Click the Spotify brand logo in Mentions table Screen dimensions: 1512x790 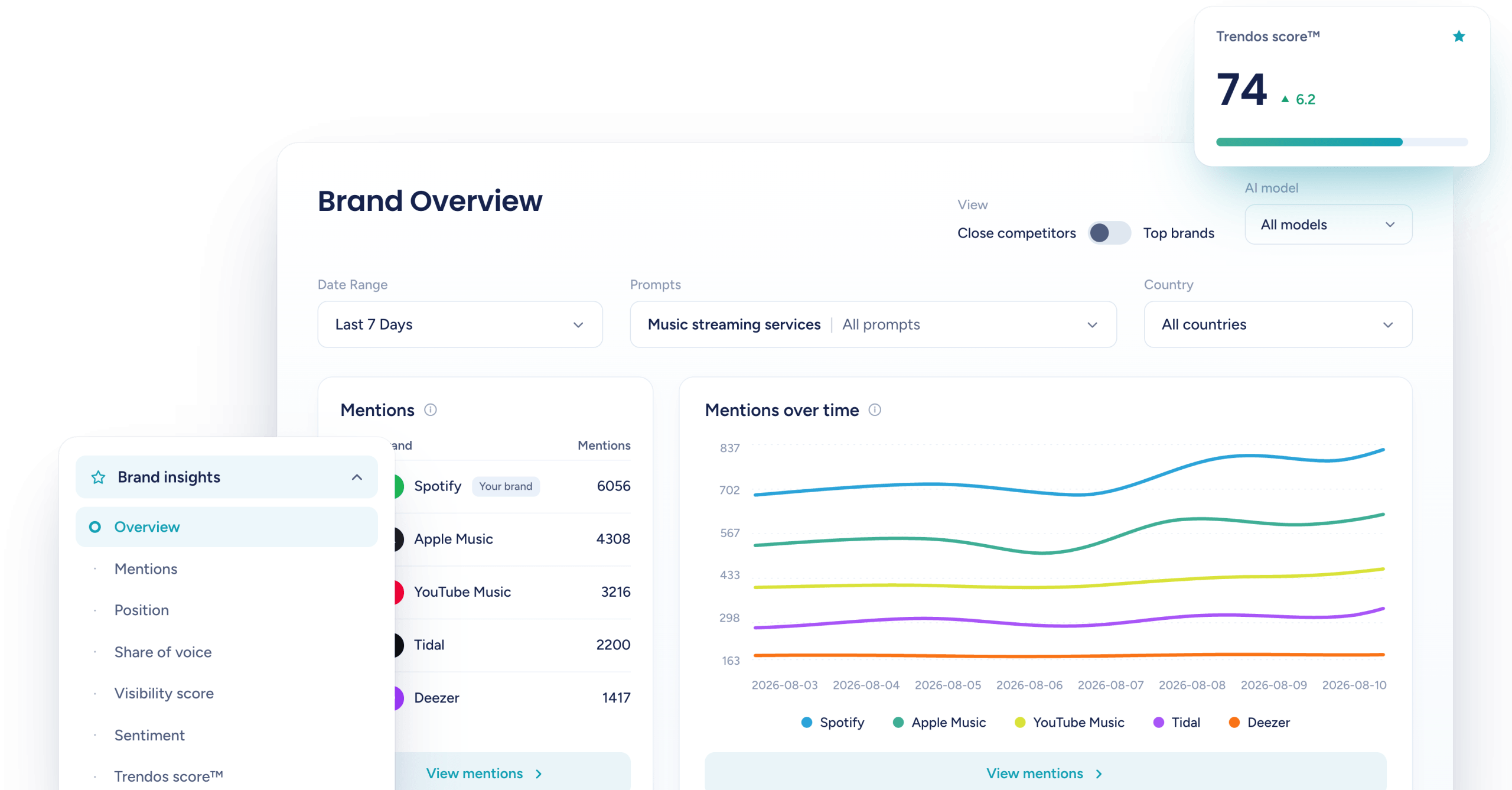pyautogui.click(x=399, y=486)
